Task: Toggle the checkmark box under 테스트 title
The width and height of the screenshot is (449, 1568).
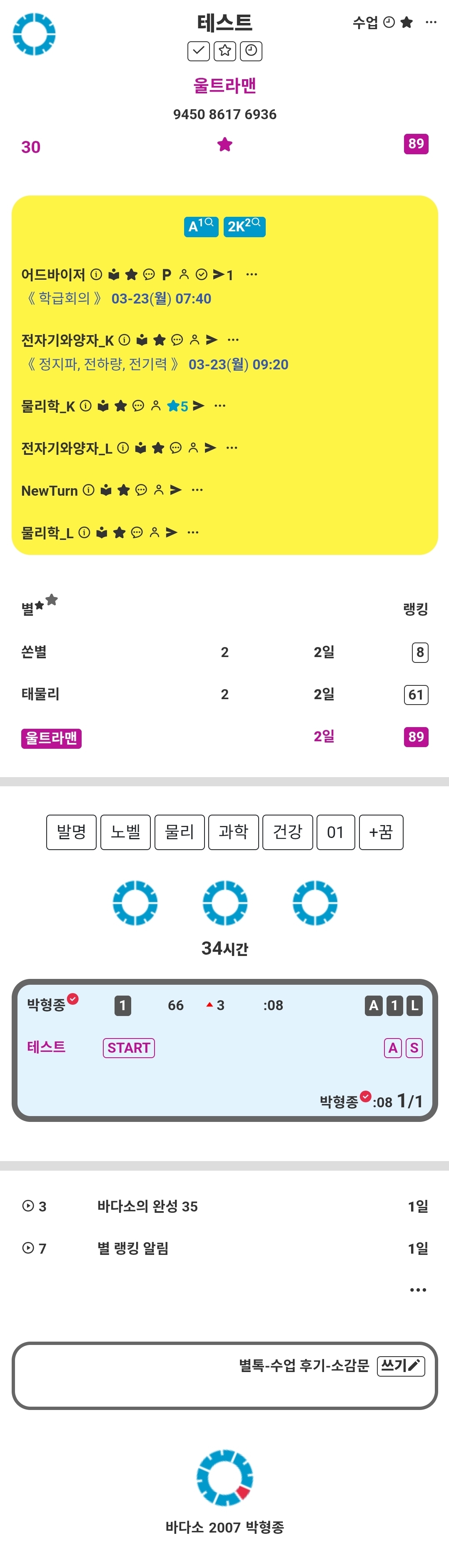Action: 198,51
